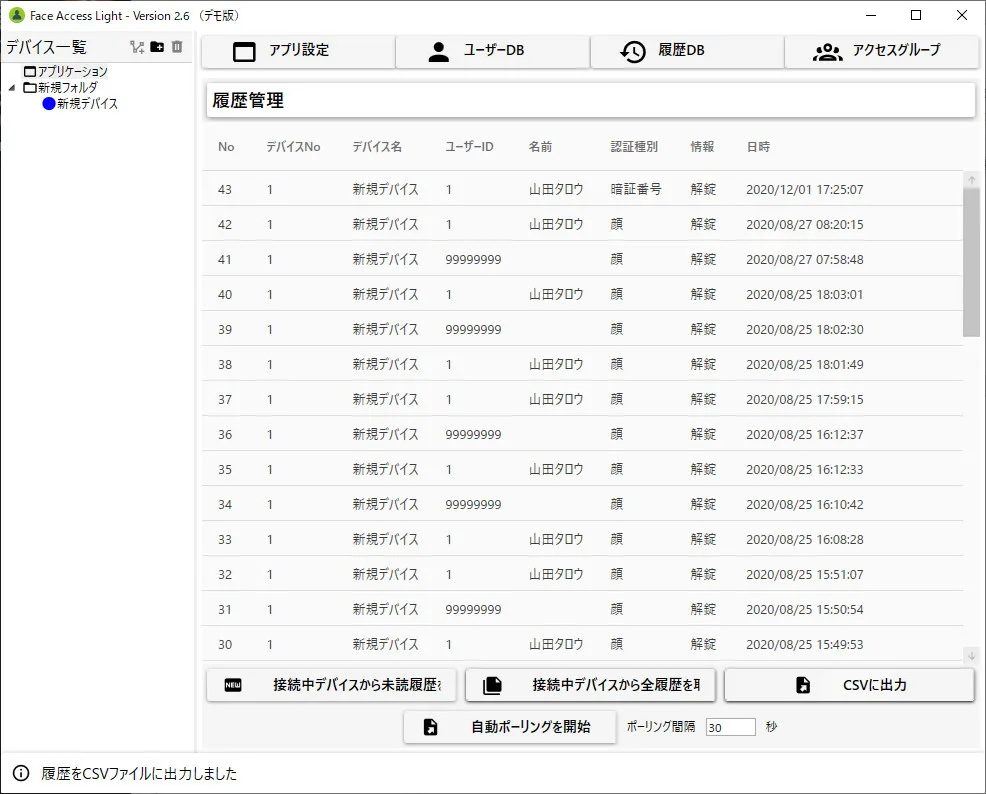Click the add device icon in デバイス一覧

click(x=137, y=47)
